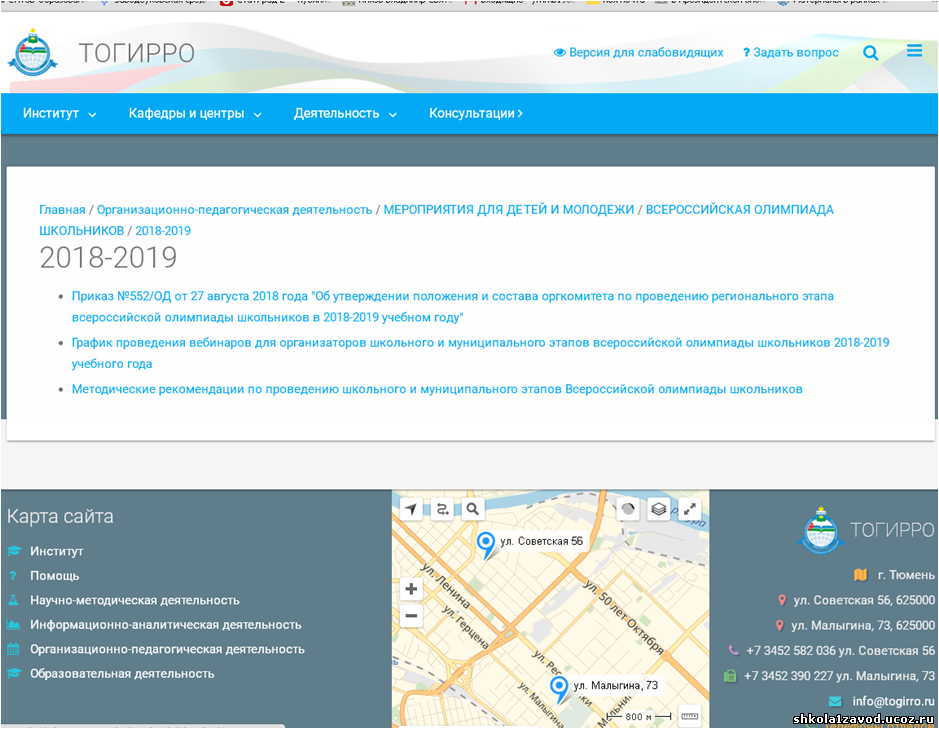Image resolution: width=939 pixels, height=729 pixels.
Task: Open breadcrumb МЕРОПРИЯТИЯ ДЛЯ ДЕТЕЙ И МОЛОДЕЖИ
Action: 508,210
